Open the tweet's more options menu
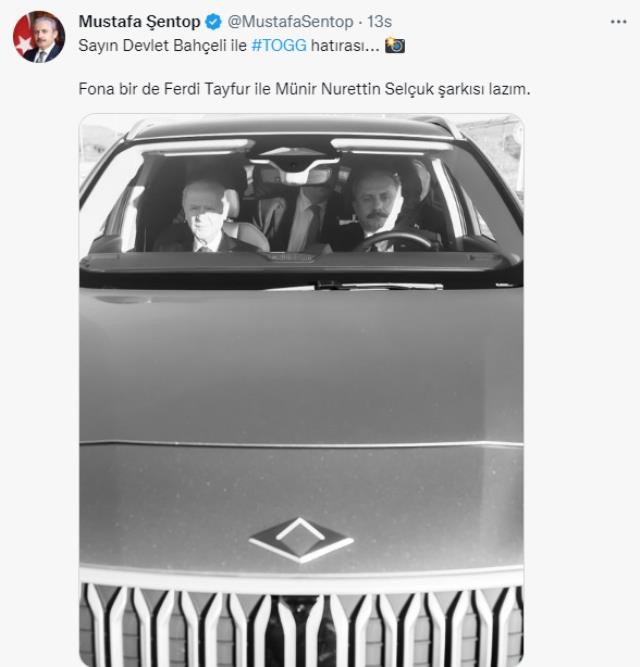Viewport: 640px width, 667px height. [x=618, y=21]
